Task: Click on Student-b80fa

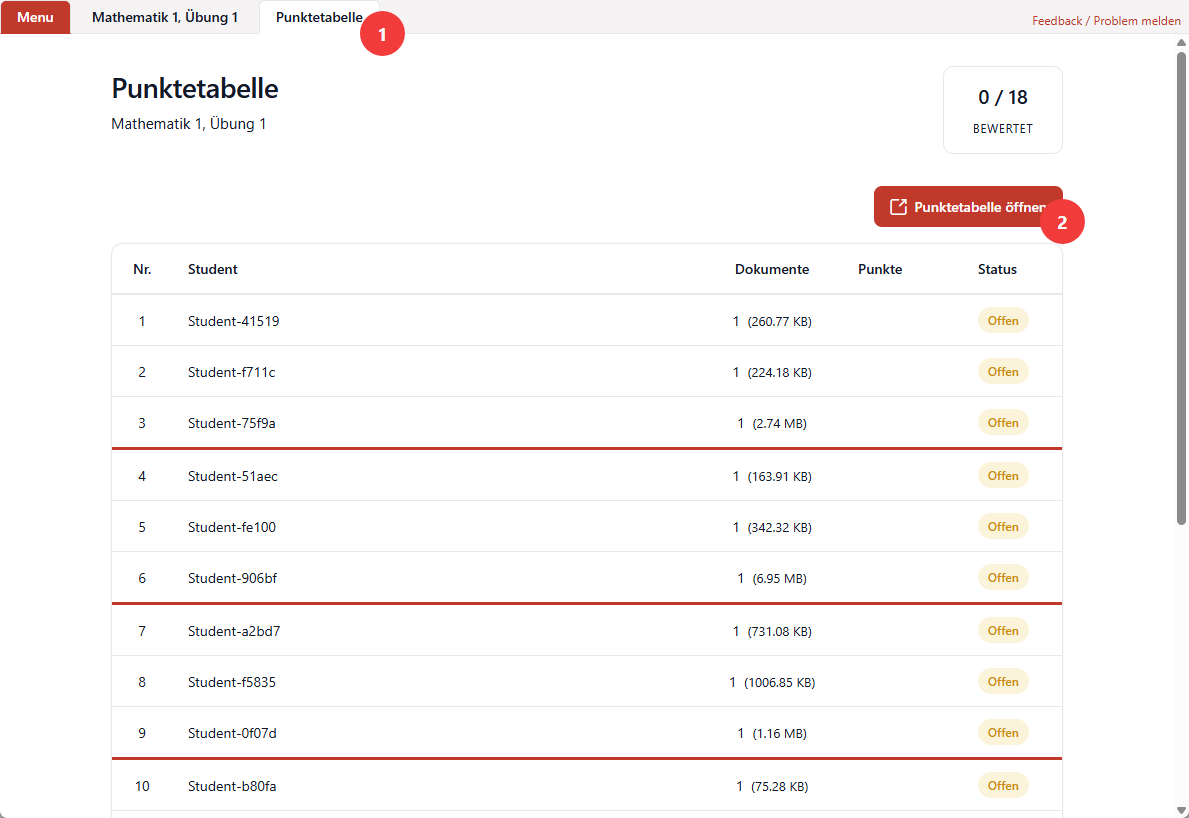Action: [x=232, y=786]
